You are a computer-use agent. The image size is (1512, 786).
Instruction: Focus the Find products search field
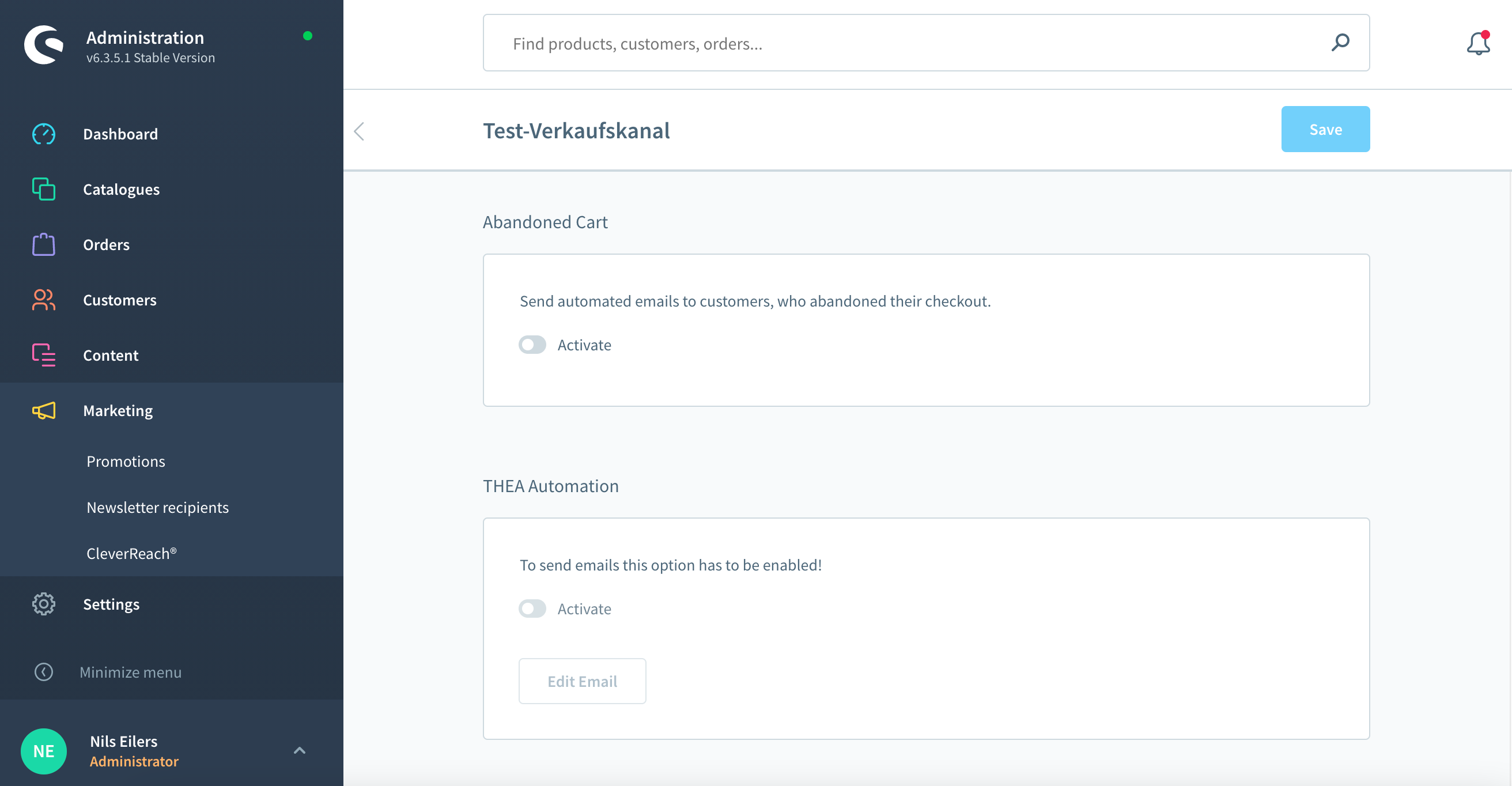click(x=904, y=43)
